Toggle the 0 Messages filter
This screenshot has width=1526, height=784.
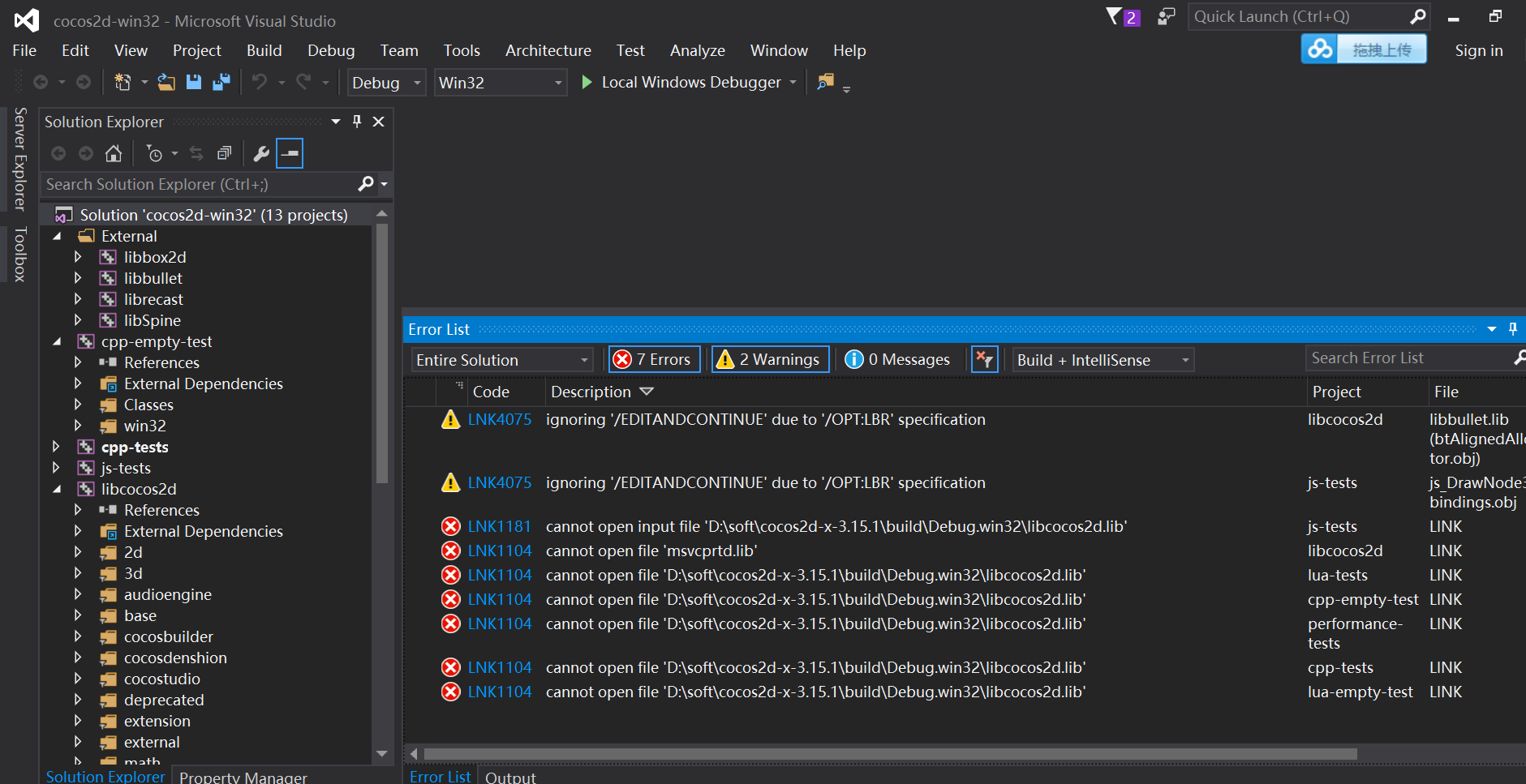[x=897, y=359]
